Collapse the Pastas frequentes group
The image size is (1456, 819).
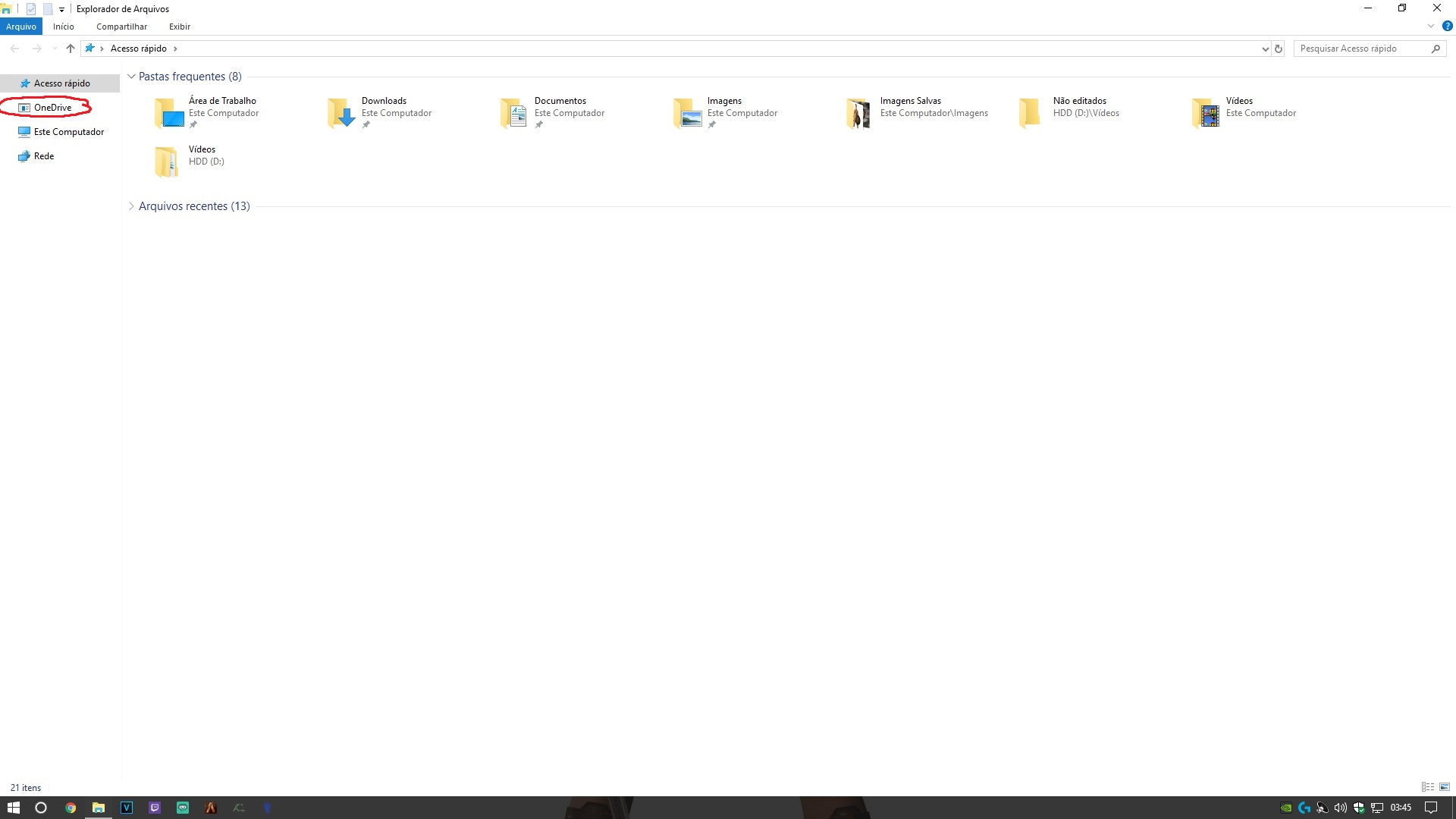click(131, 77)
